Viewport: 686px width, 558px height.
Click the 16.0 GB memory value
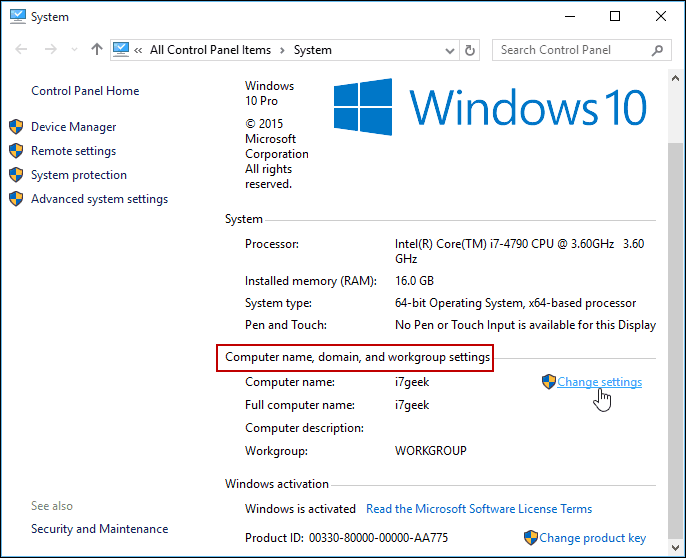(x=414, y=281)
